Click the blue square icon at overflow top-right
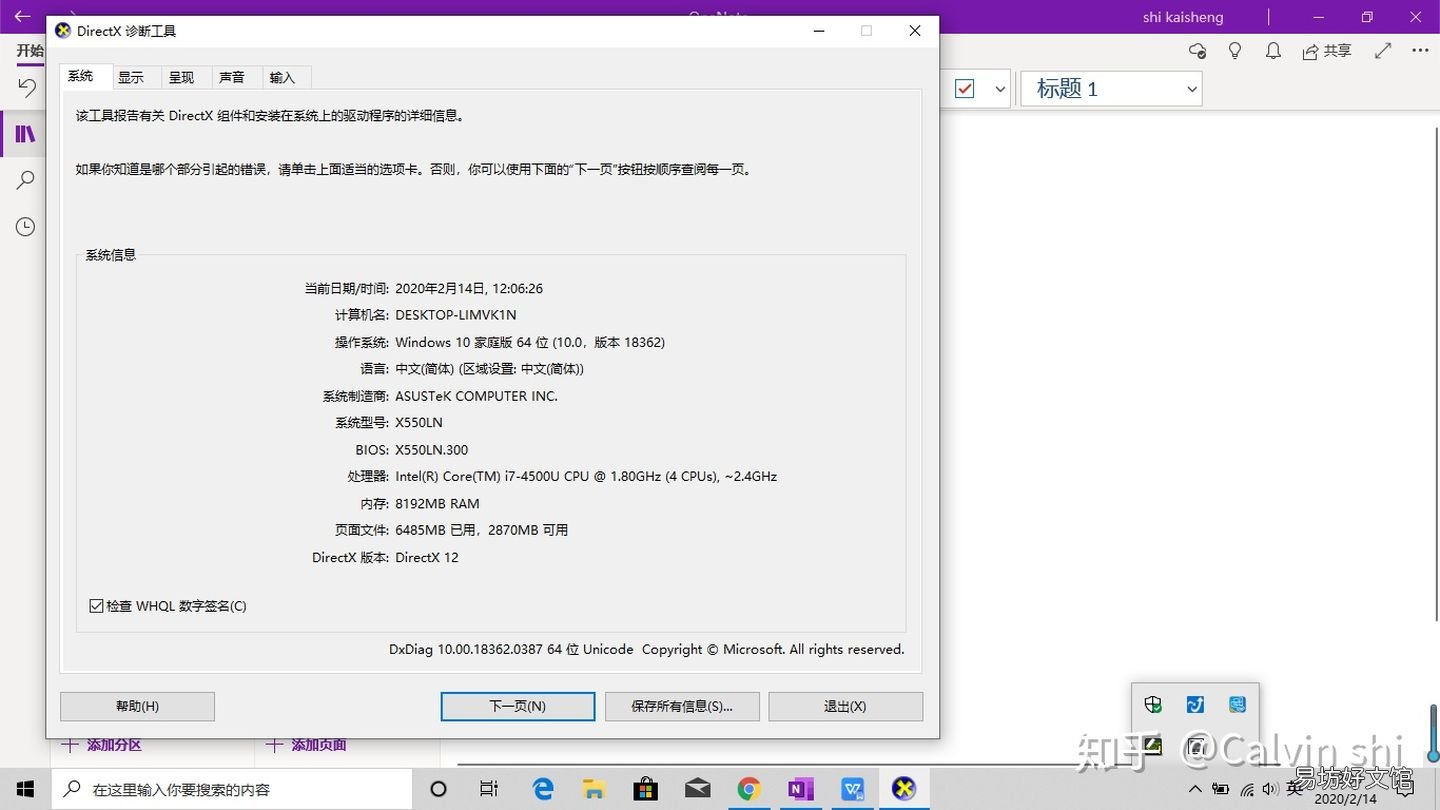Screen dimensions: 1440x810 pyautogui.click(x=1237, y=705)
